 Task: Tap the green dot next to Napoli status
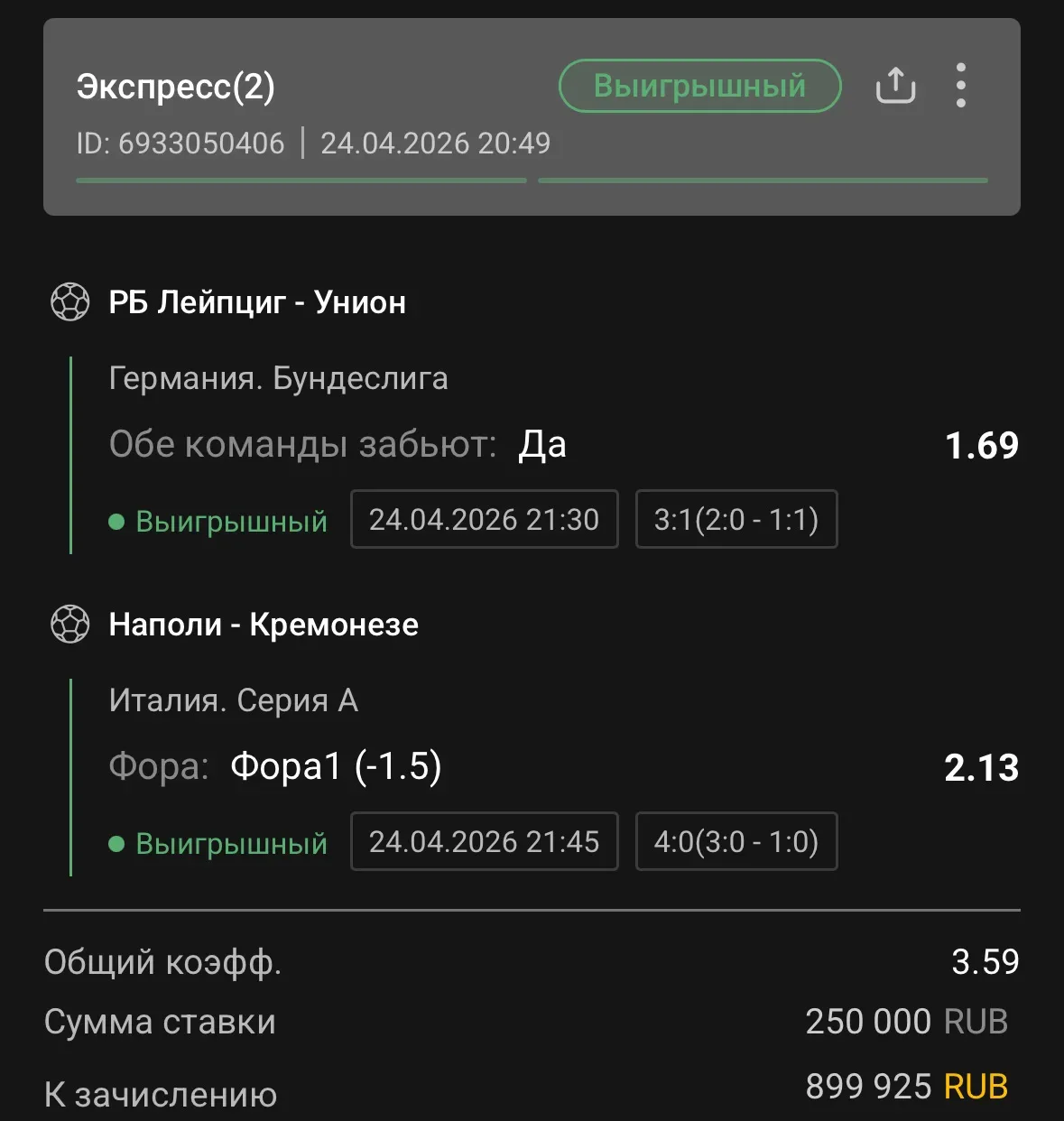pos(116,844)
